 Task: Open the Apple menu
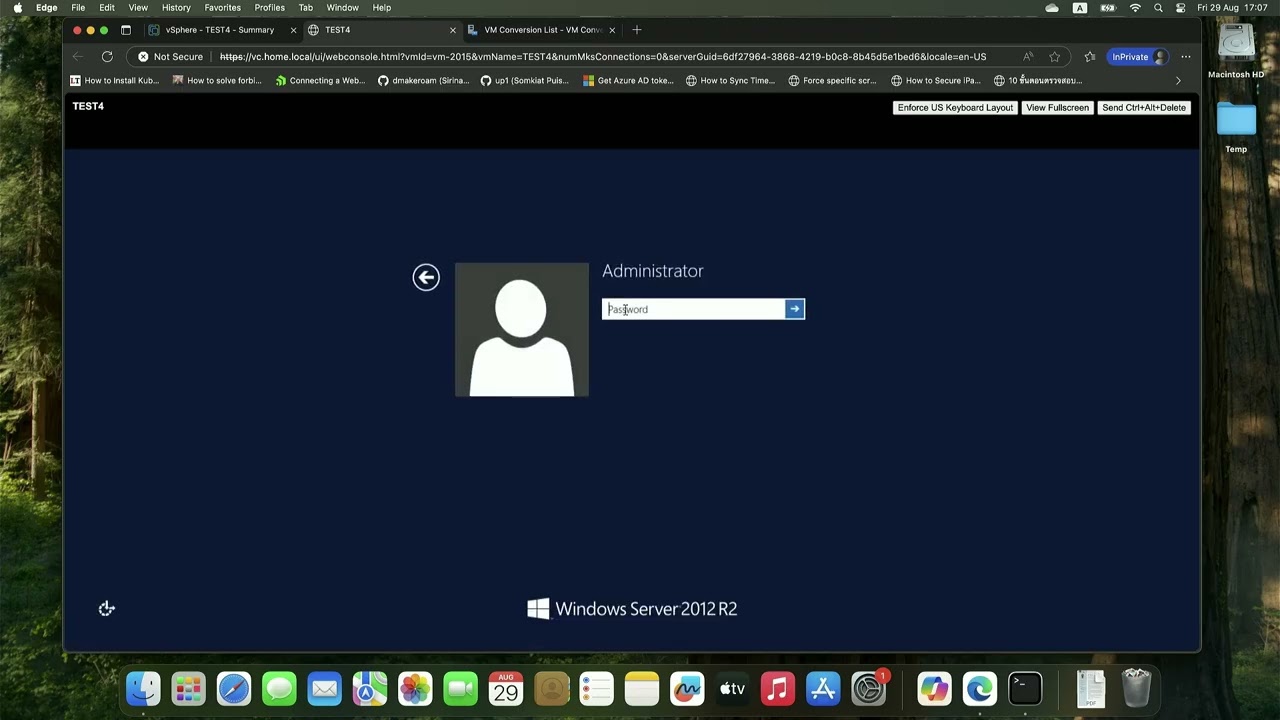[x=17, y=8]
